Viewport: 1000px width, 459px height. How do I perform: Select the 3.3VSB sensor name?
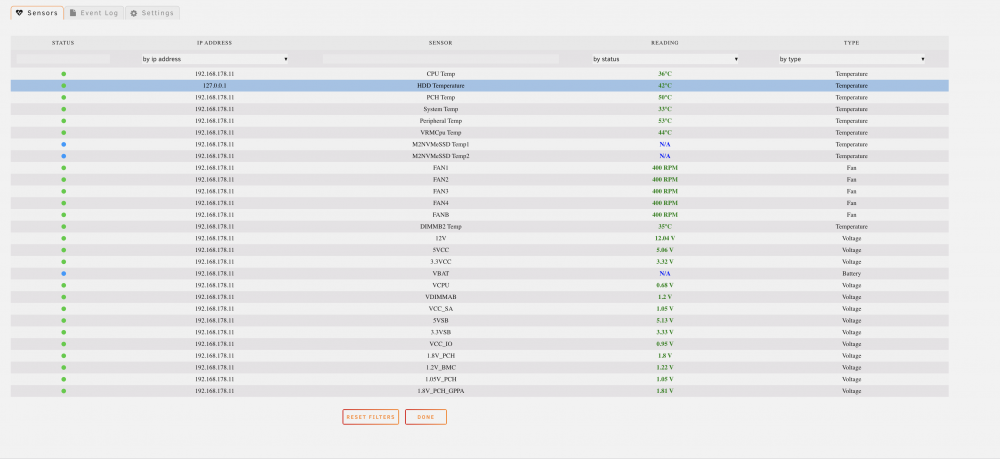click(x=440, y=332)
